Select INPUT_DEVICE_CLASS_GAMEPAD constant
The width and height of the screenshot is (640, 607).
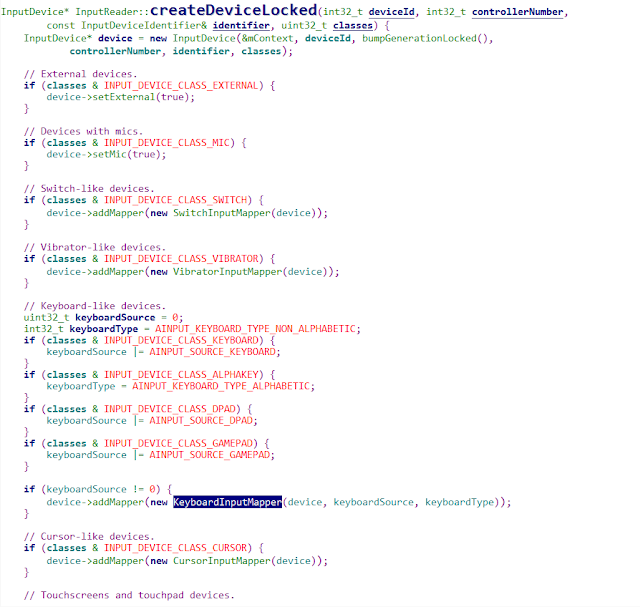178,443
